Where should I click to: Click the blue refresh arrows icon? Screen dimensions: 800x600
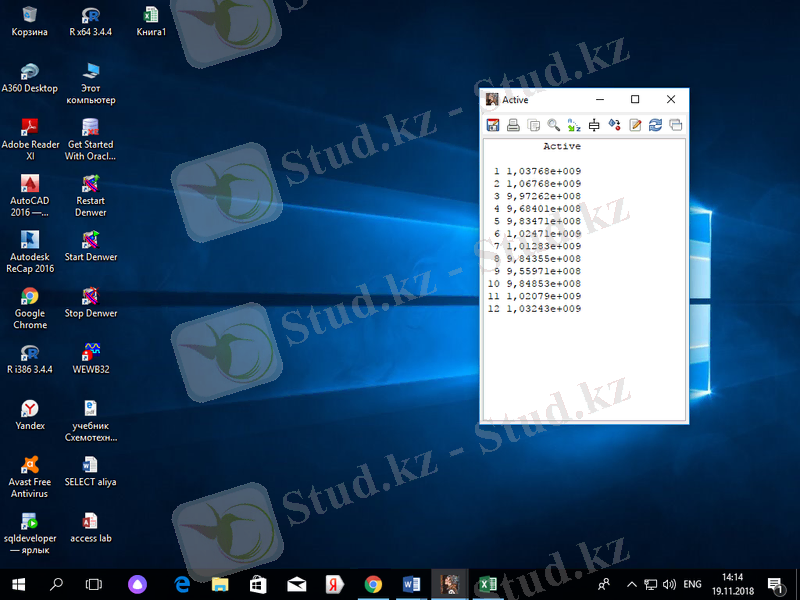655,125
